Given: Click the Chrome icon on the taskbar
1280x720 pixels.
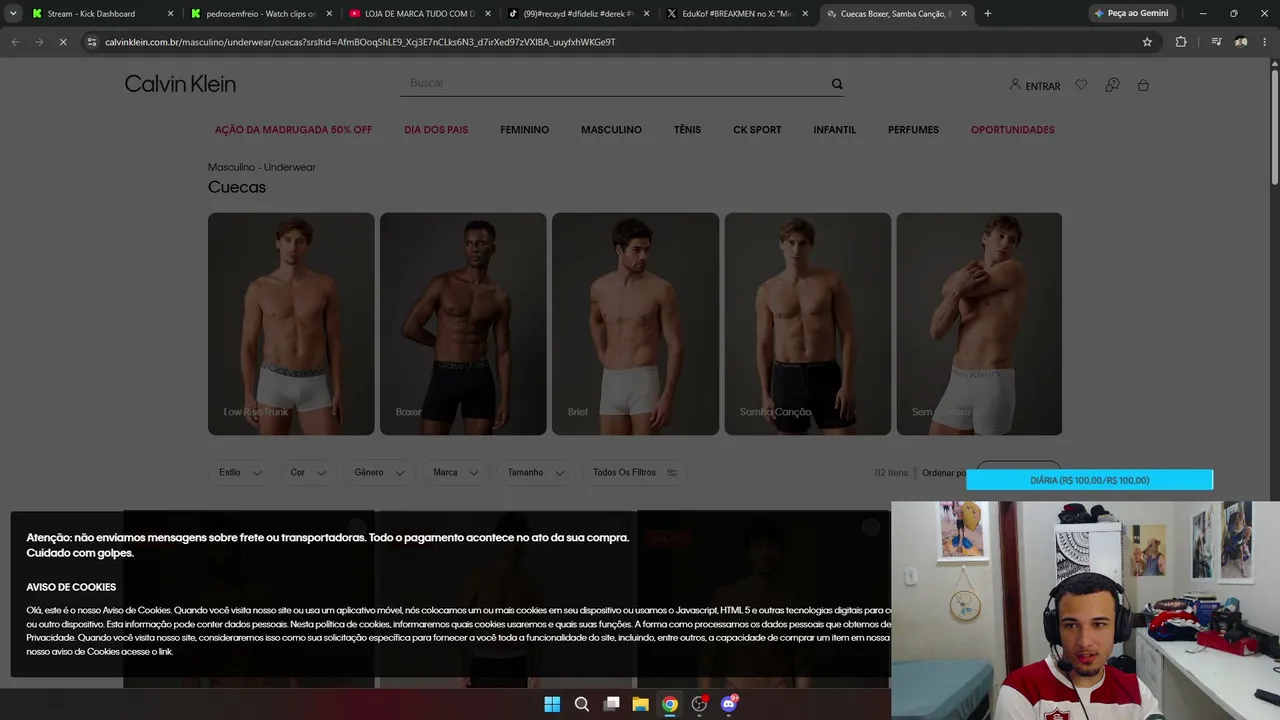Looking at the screenshot, I should [670, 704].
